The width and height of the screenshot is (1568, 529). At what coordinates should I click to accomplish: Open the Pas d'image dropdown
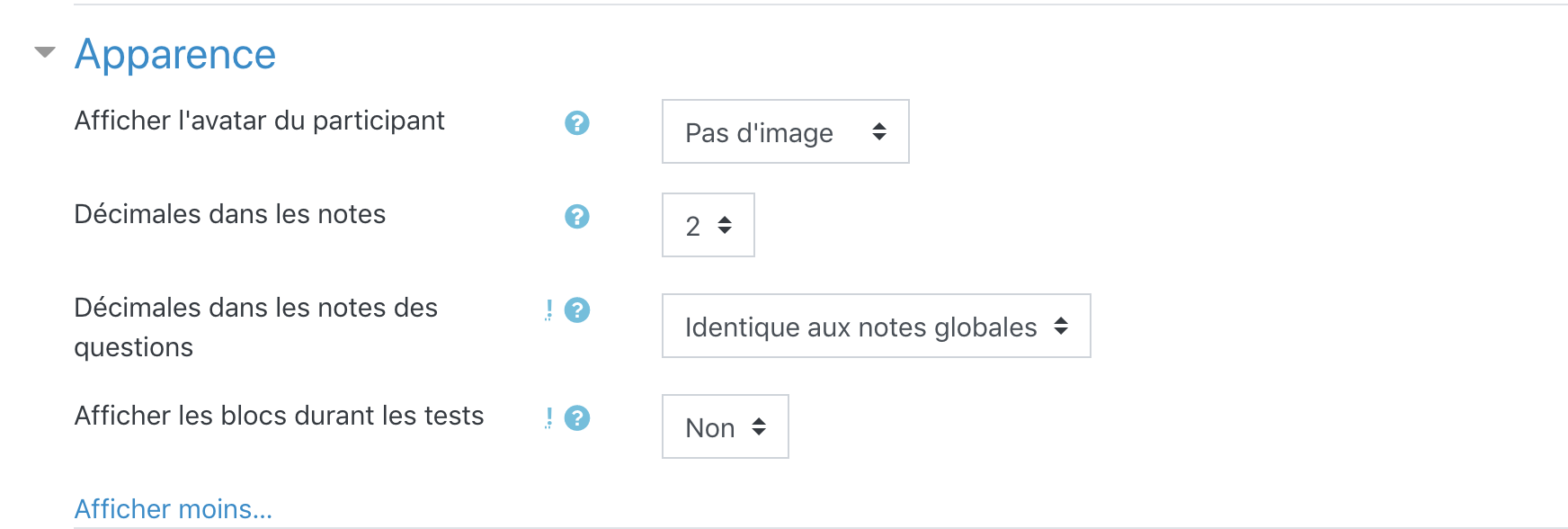click(785, 131)
